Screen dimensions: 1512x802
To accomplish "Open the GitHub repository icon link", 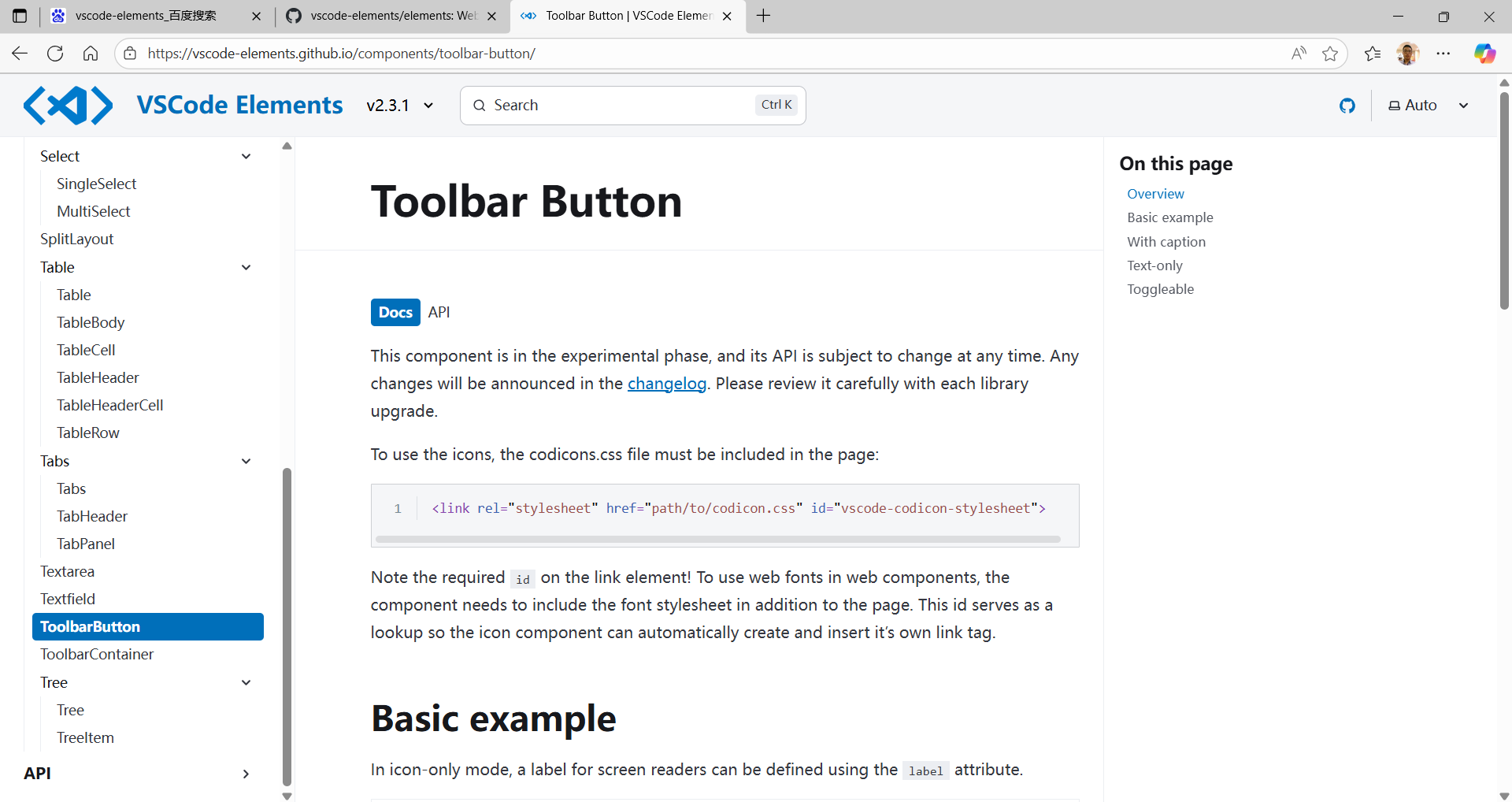I will 1347,106.
